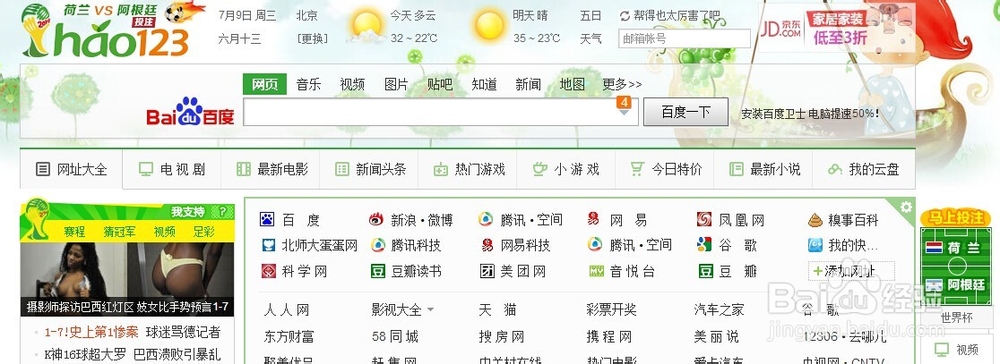This screenshot has height=364, width=1000.
Task: Select the 贴吧 search tab
Action: [x=440, y=84]
